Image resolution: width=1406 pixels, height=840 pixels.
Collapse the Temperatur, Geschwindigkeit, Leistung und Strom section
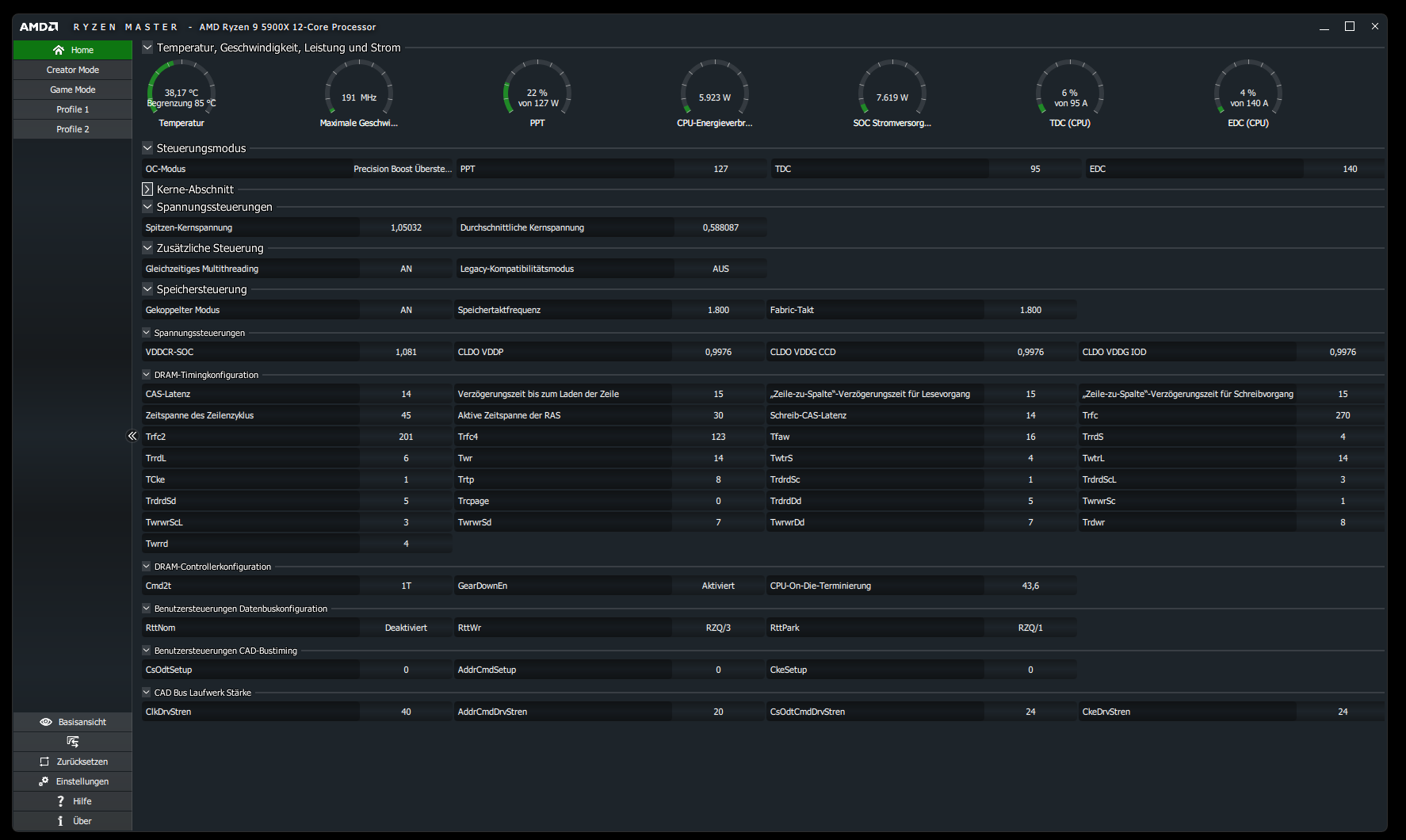tap(147, 48)
